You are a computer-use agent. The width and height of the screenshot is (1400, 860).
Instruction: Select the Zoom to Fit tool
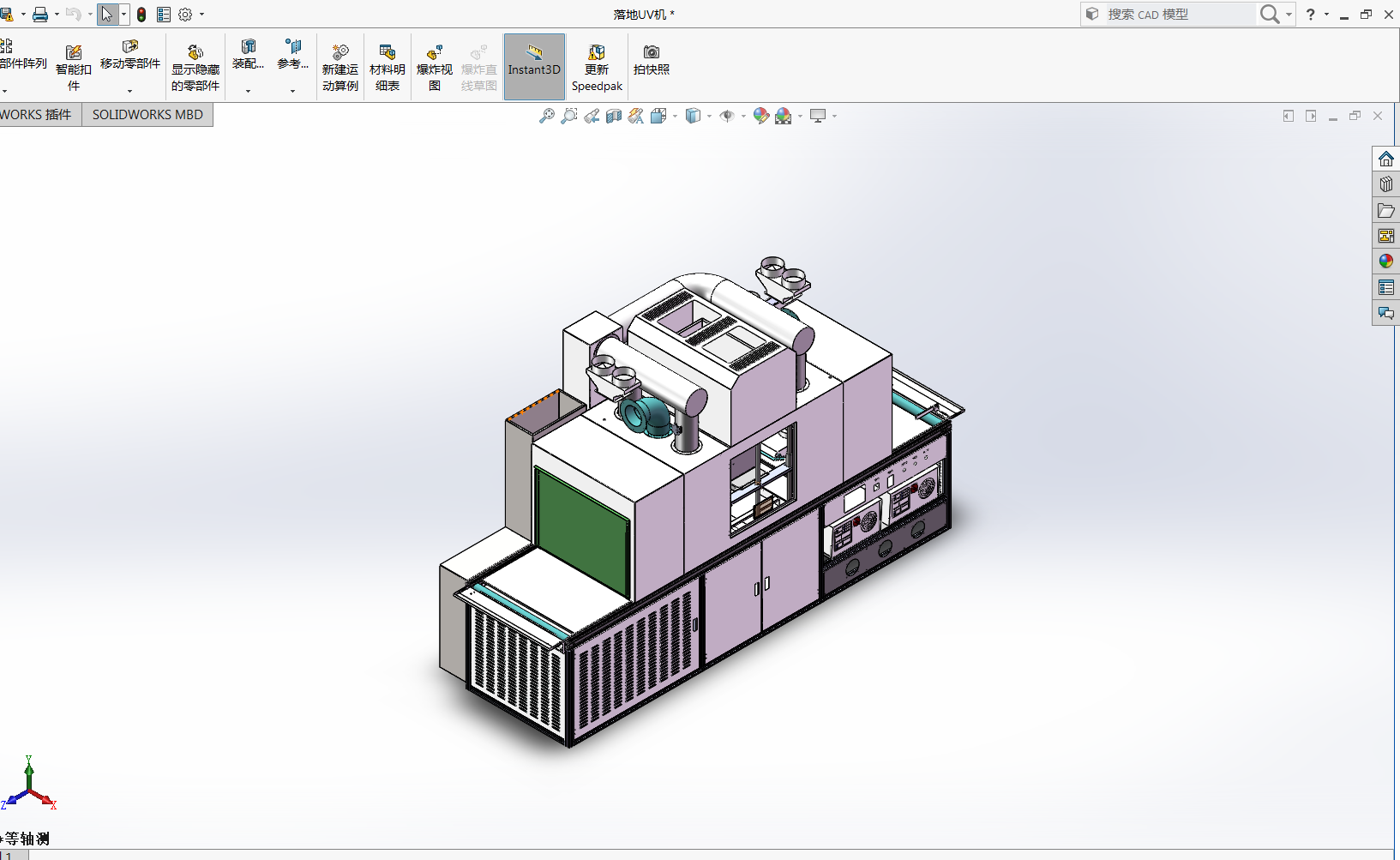click(x=546, y=116)
